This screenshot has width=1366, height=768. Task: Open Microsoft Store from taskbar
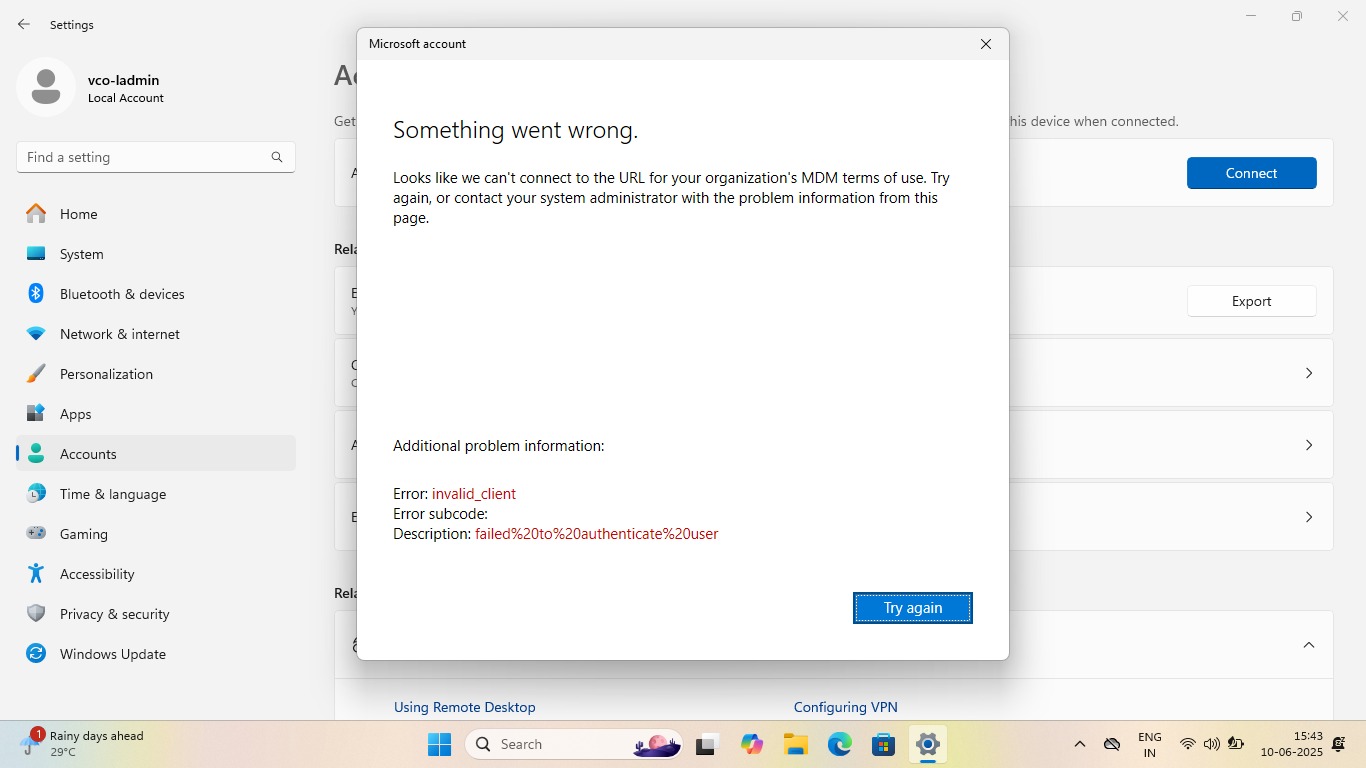(x=884, y=744)
